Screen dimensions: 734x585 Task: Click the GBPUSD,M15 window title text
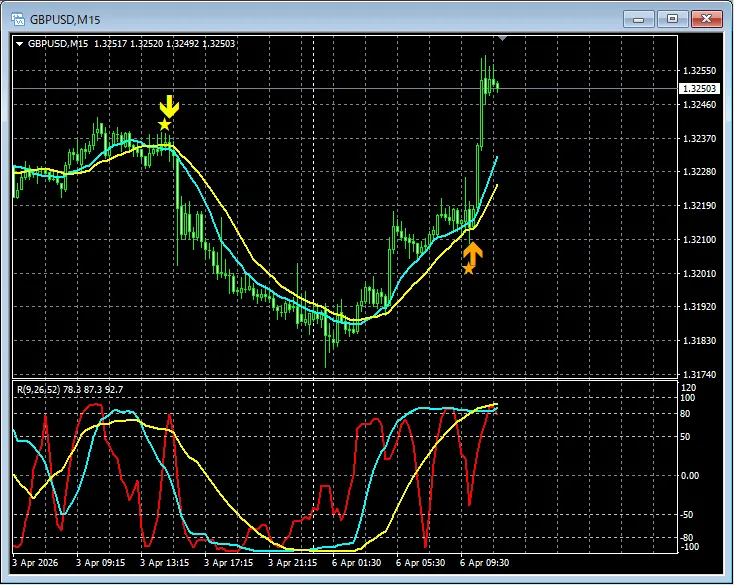(x=64, y=18)
